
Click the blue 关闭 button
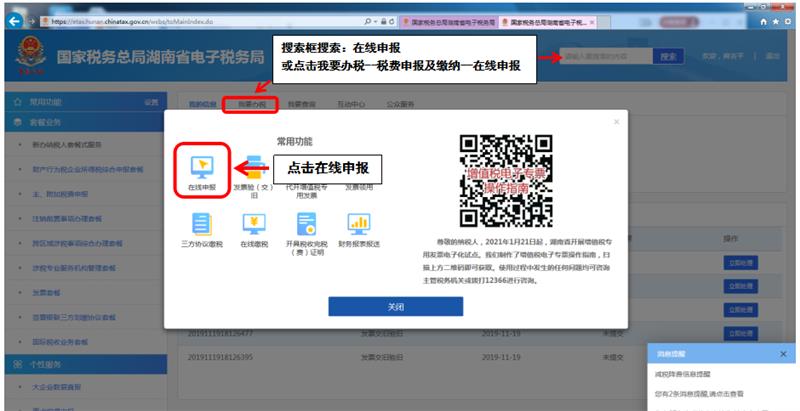click(x=395, y=306)
